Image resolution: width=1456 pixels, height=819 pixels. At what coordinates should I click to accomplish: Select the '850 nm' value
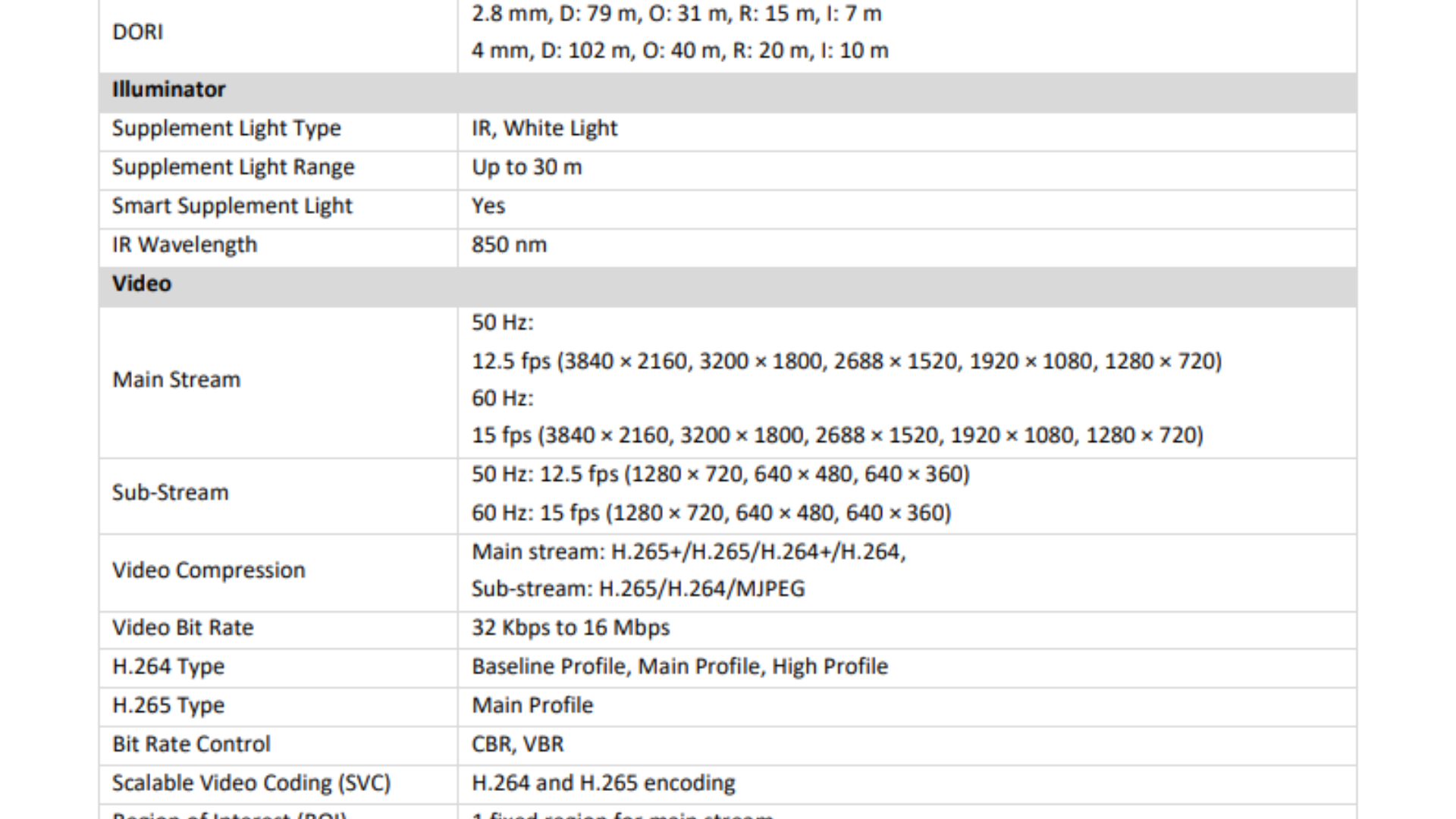coord(509,245)
